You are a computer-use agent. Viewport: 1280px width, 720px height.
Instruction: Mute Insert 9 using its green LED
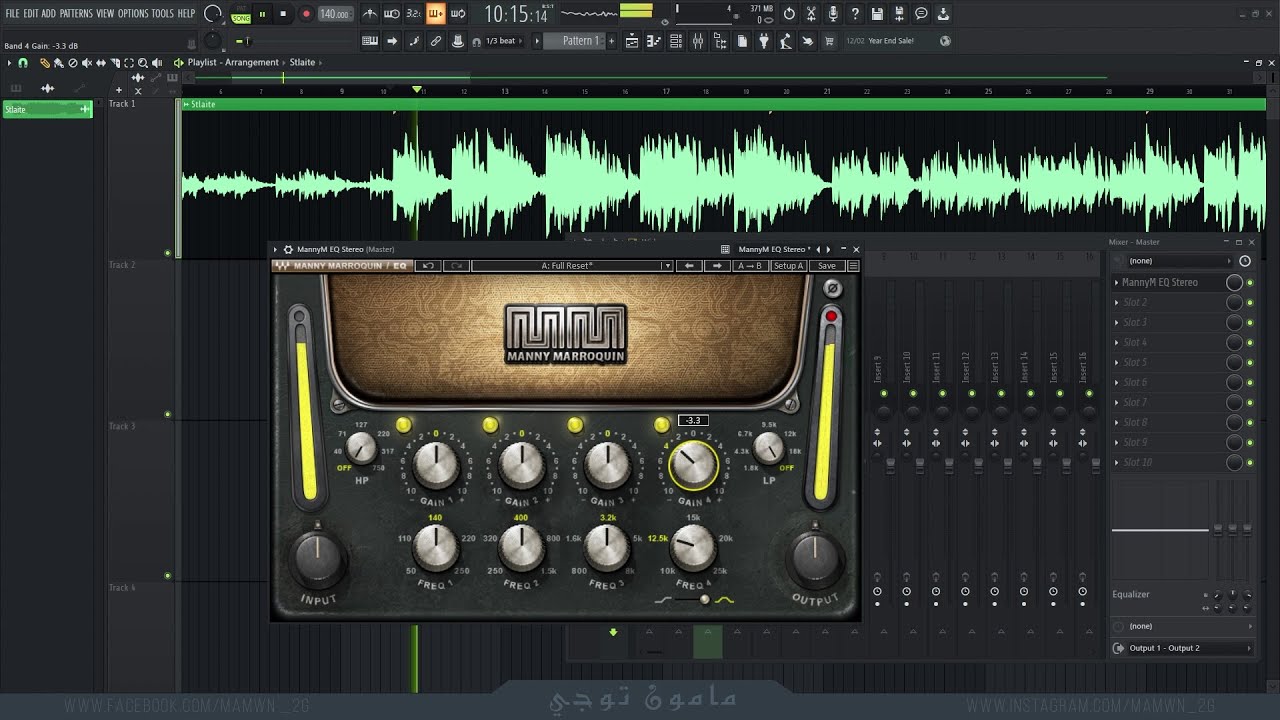(x=883, y=394)
